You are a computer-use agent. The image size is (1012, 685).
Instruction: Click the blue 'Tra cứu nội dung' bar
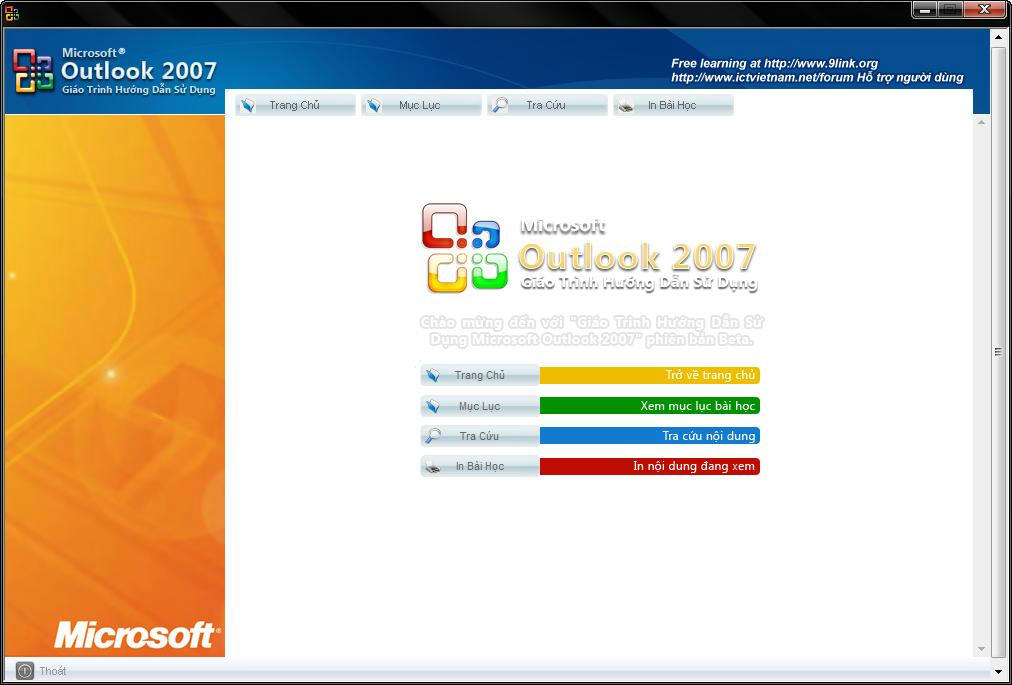click(650, 436)
